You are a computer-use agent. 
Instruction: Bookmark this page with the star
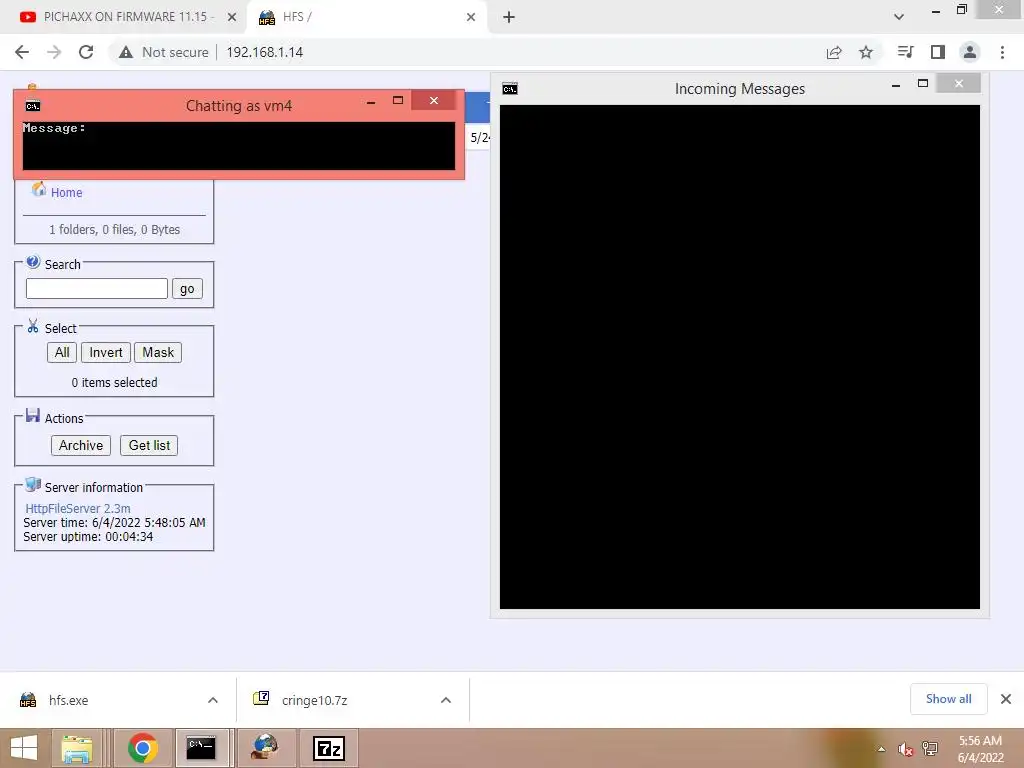866,52
